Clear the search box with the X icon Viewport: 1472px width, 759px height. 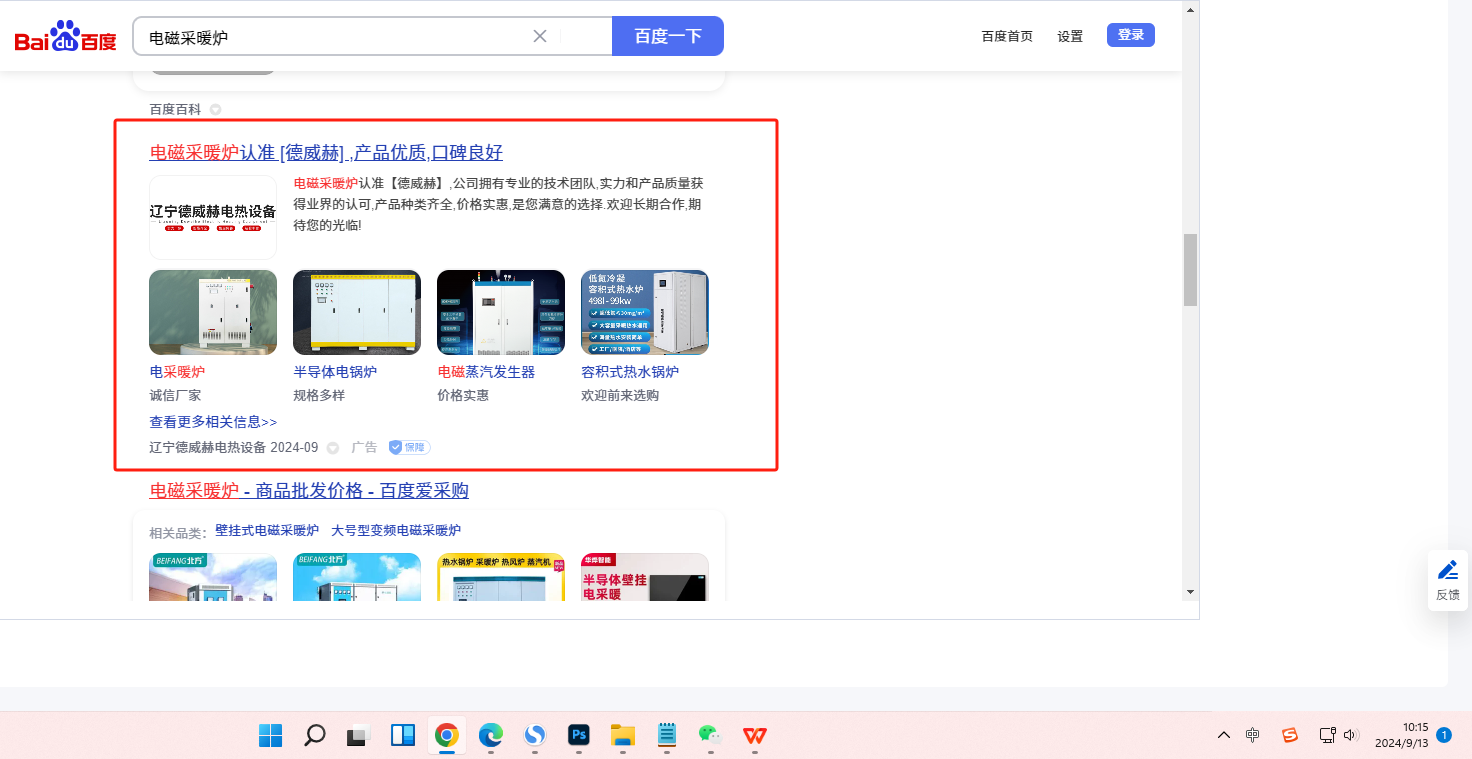pos(540,36)
